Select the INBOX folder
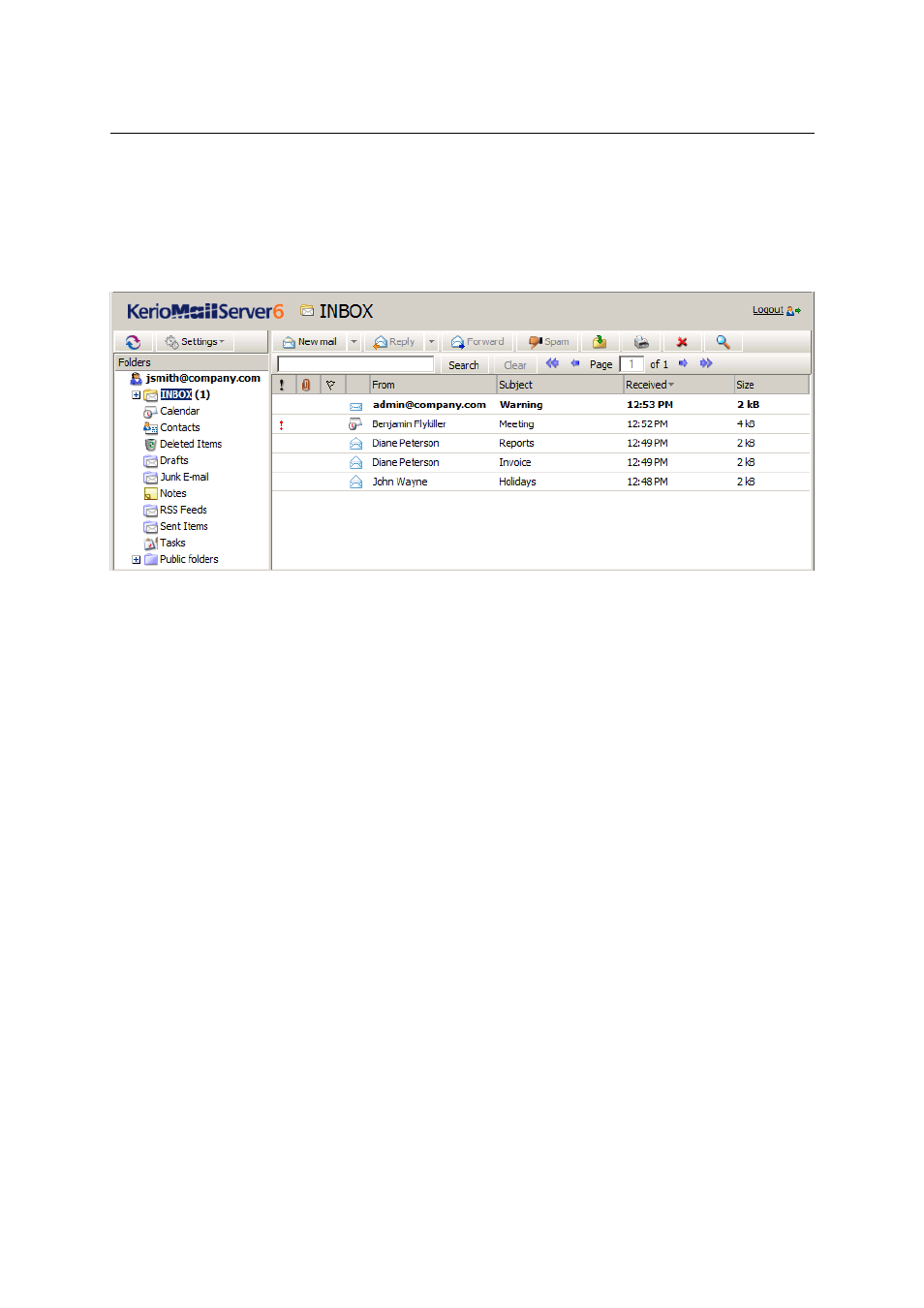Viewport: 924px width, 1308px height. (176, 394)
